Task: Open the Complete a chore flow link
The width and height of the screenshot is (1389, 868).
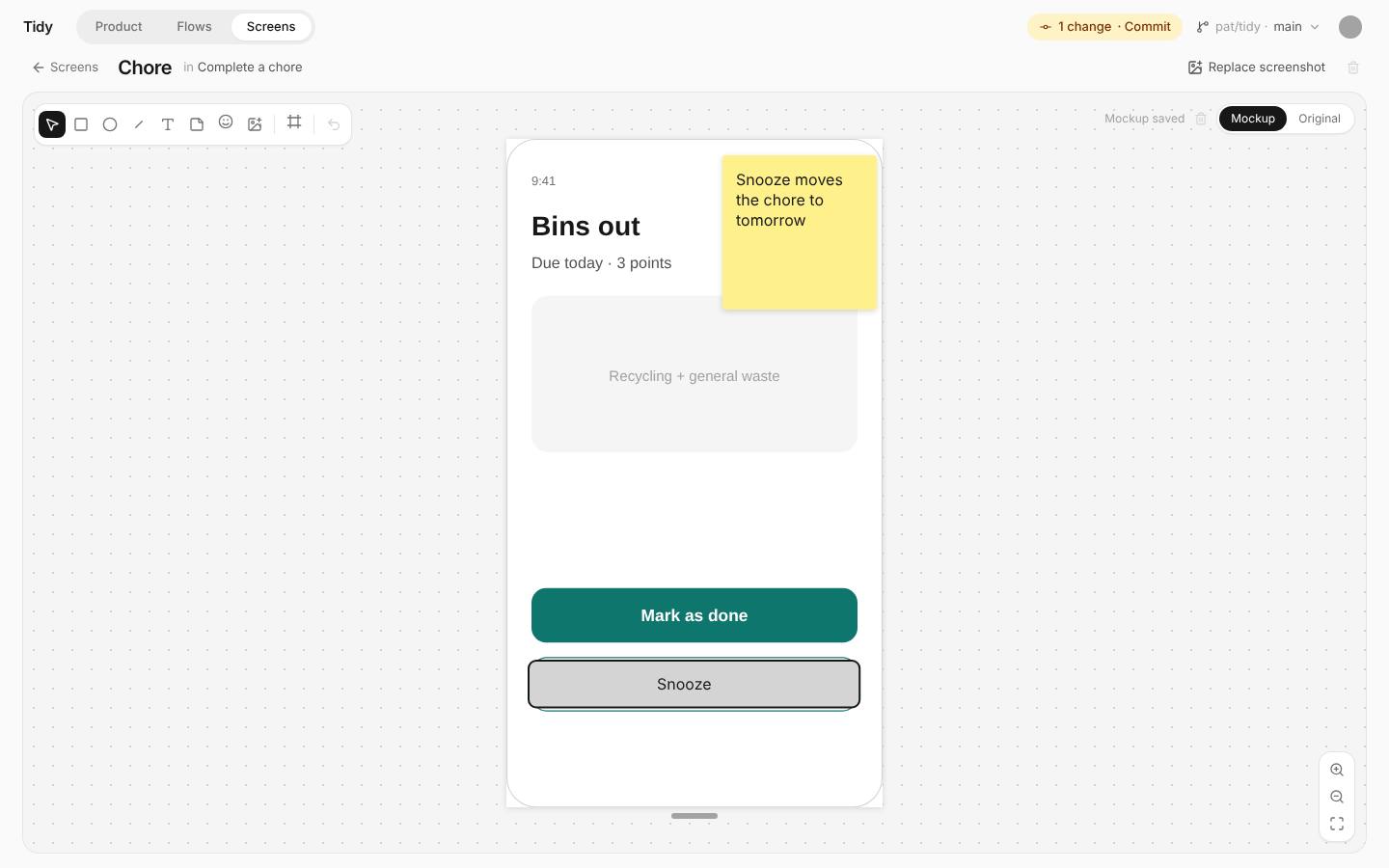Action: [x=250, y=68]
